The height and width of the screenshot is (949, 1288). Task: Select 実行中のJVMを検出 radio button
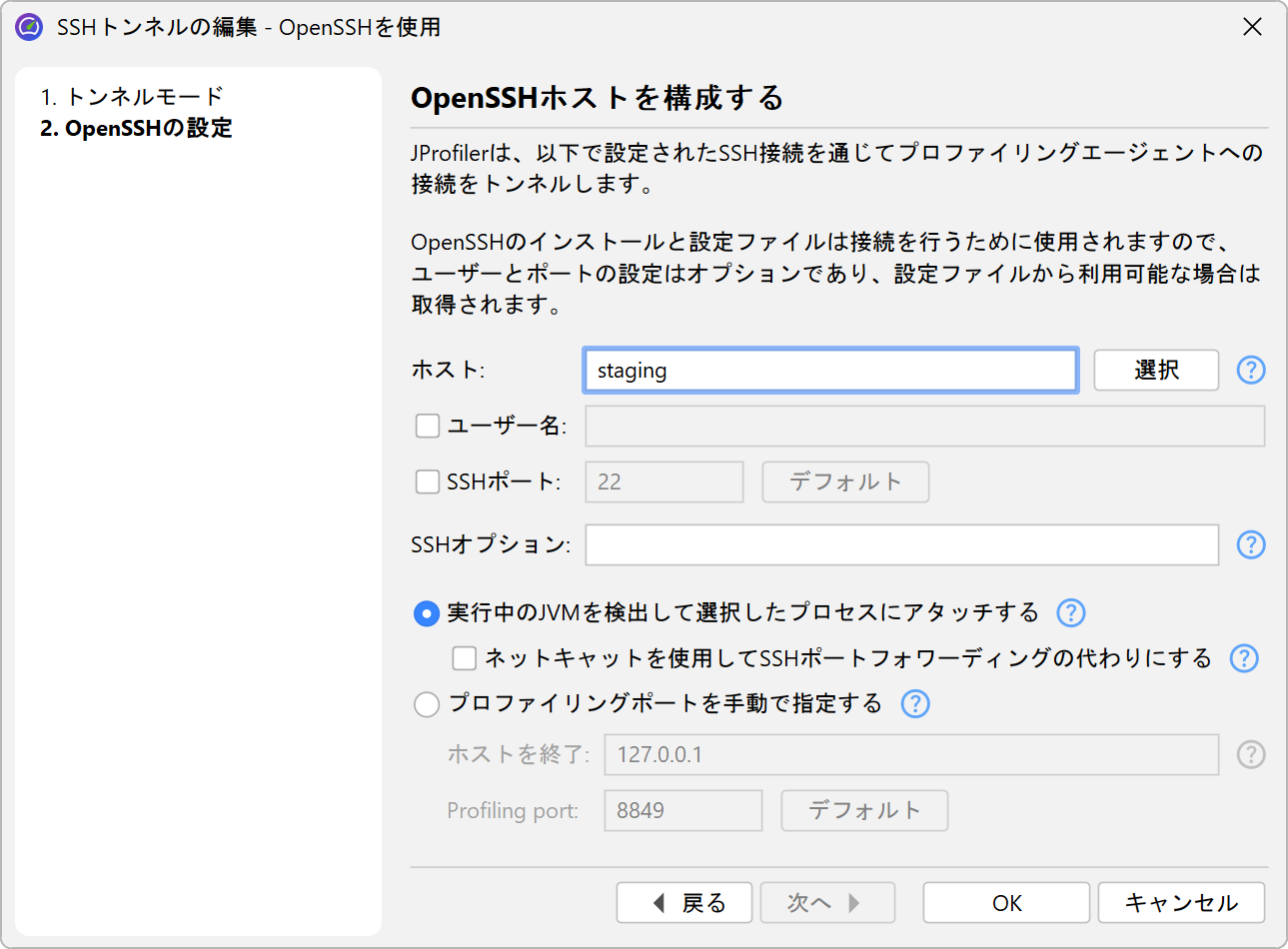[427, 613]
